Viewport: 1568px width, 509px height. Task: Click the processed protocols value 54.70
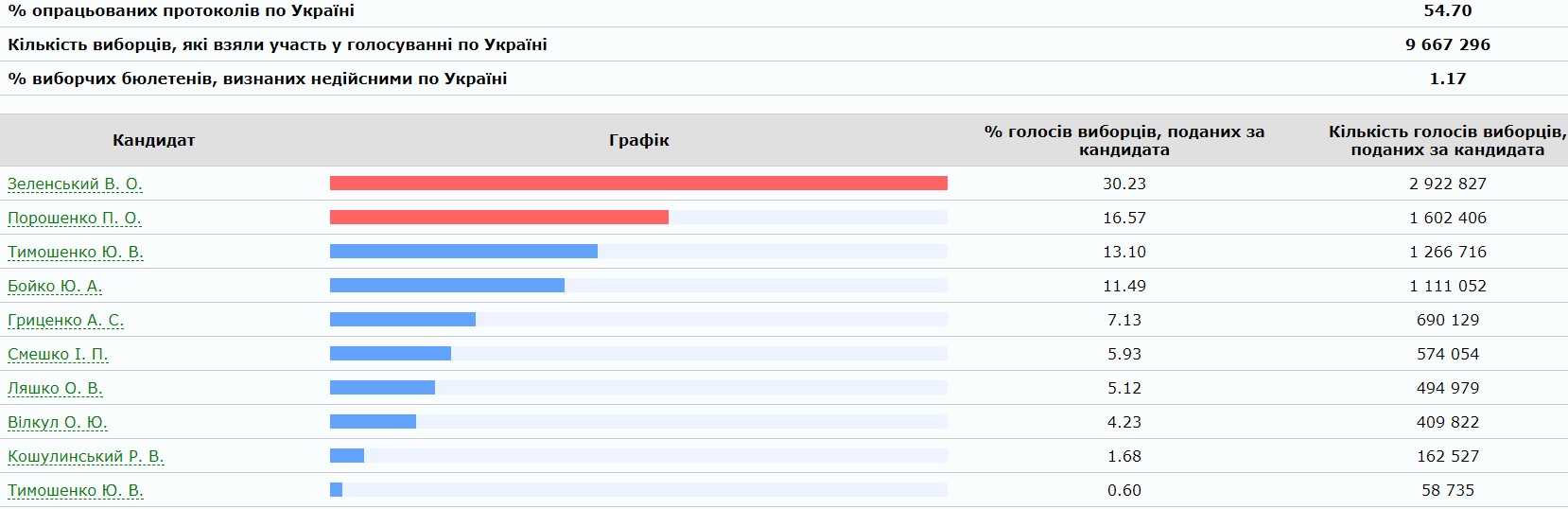tap(1448, 10)
